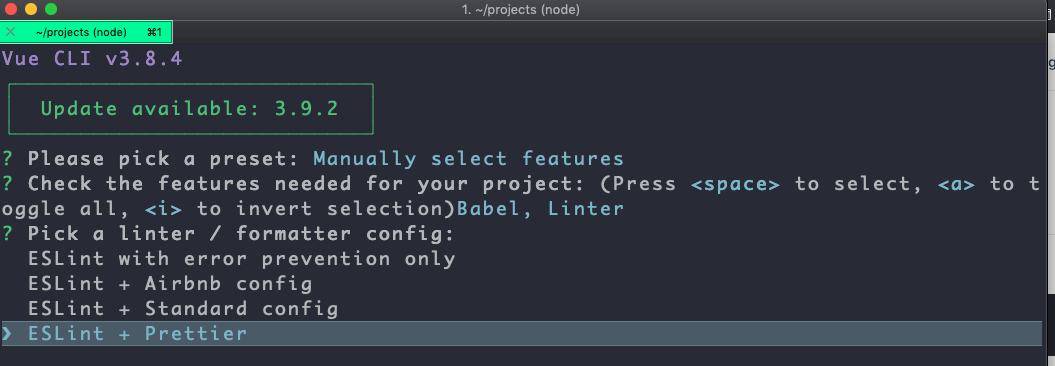Click "Manually select features" preset answer
This screenshot has height=366, width=1055.
[468, 159]
